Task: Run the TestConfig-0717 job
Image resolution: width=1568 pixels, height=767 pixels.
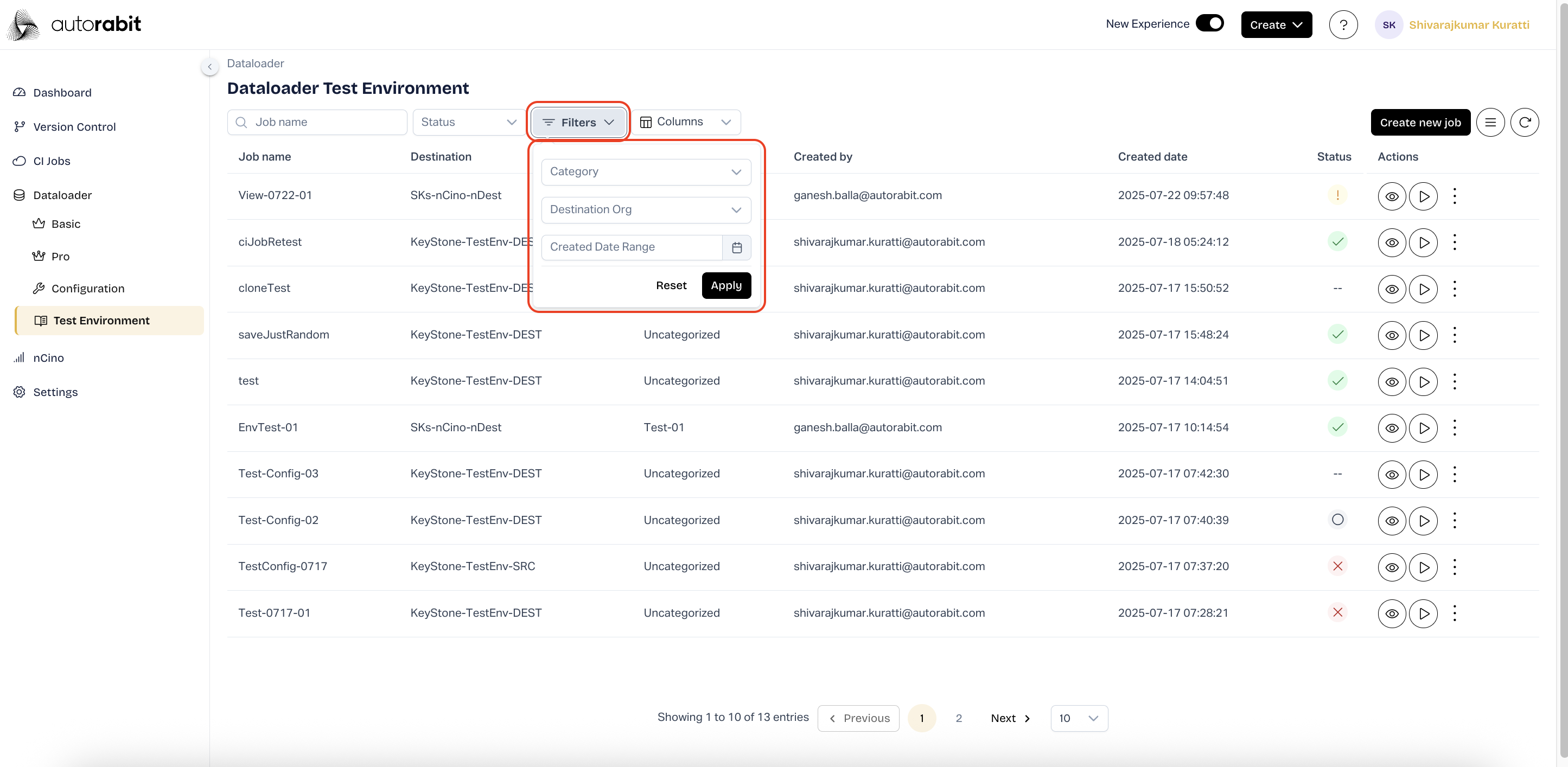Action: click(x=1423, y=567)
